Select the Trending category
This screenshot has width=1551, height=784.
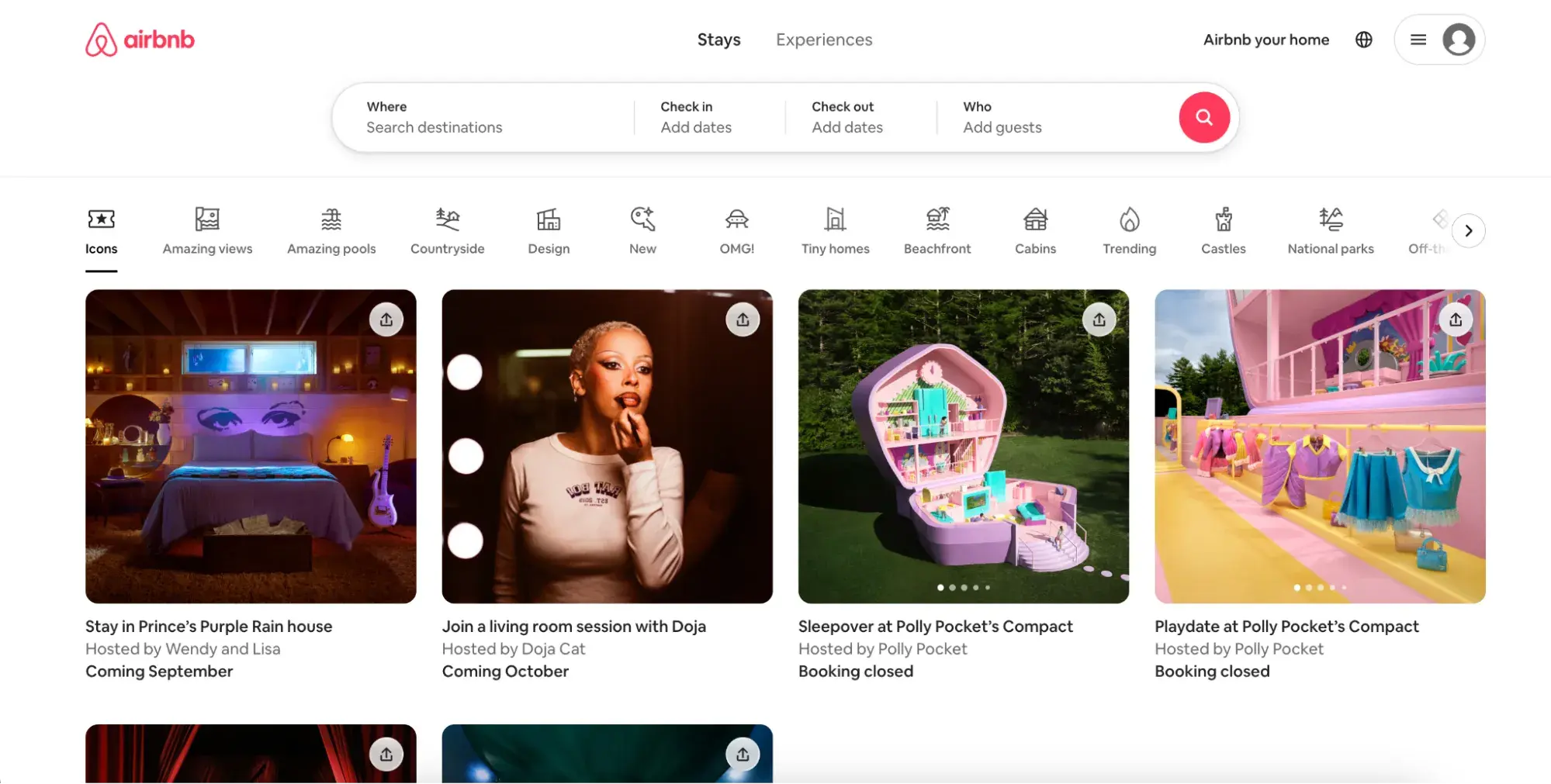(x=1129, y=232)
